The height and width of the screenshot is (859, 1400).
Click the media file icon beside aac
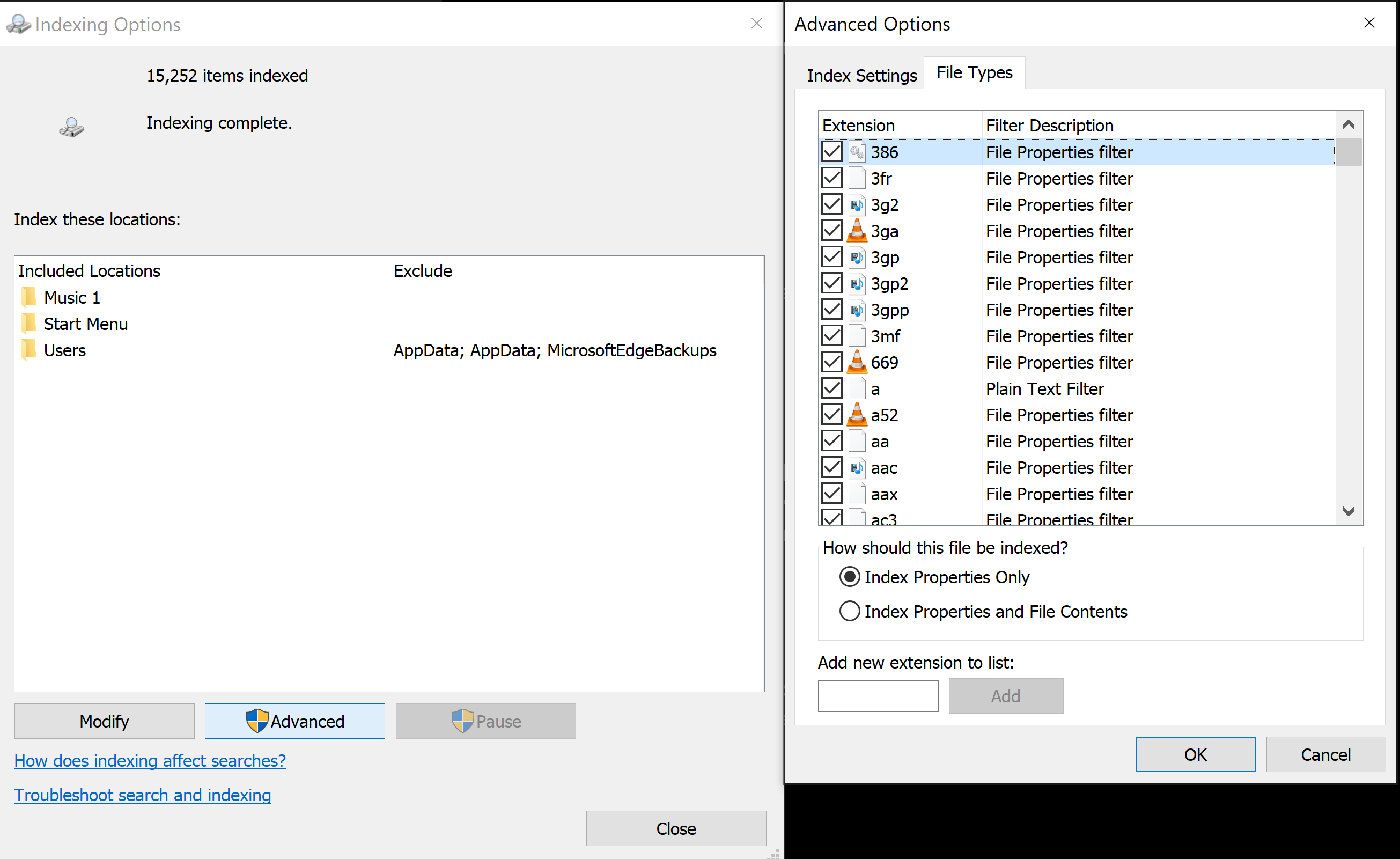pos(857,467)
